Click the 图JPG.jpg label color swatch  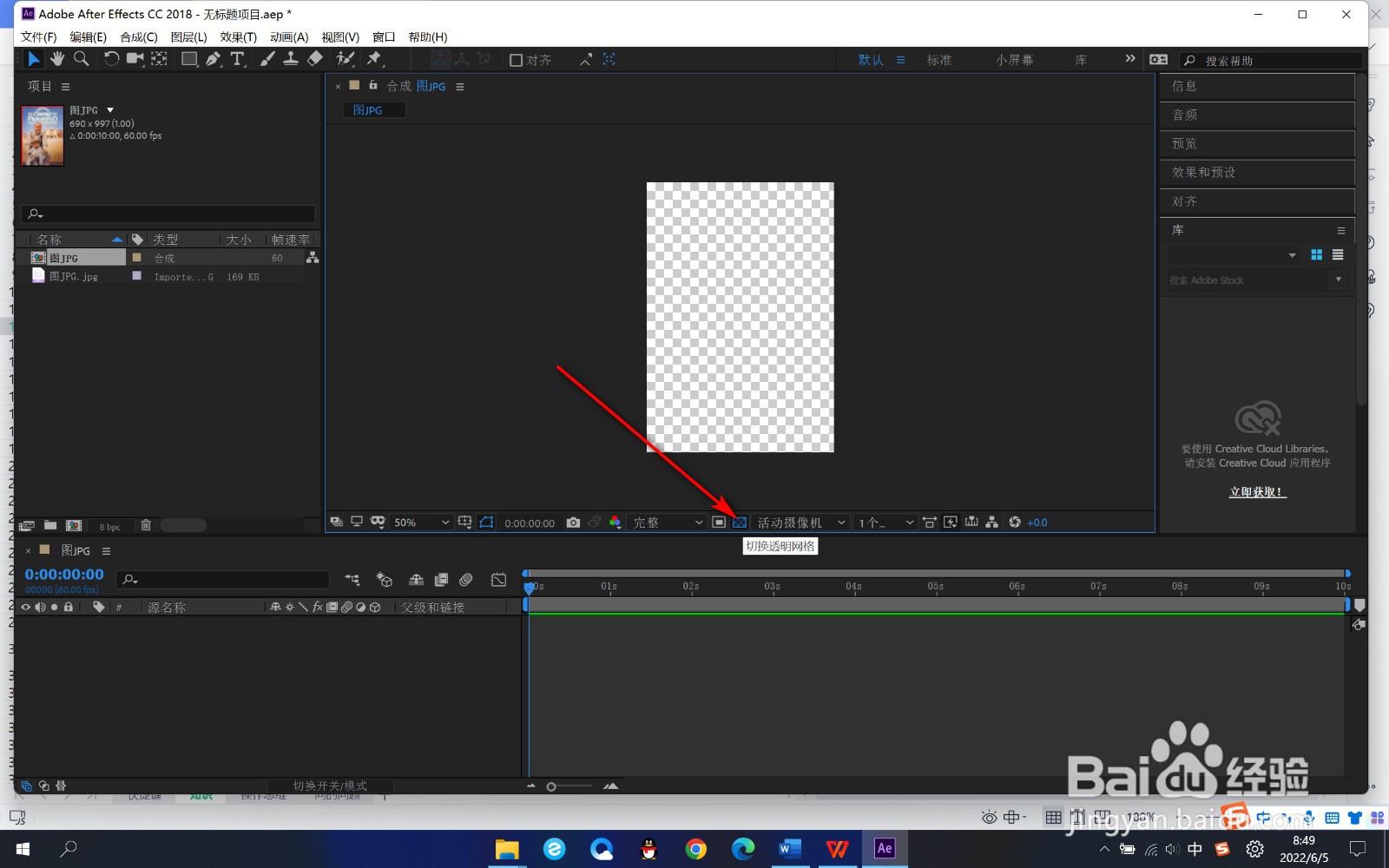coord(136,276)
